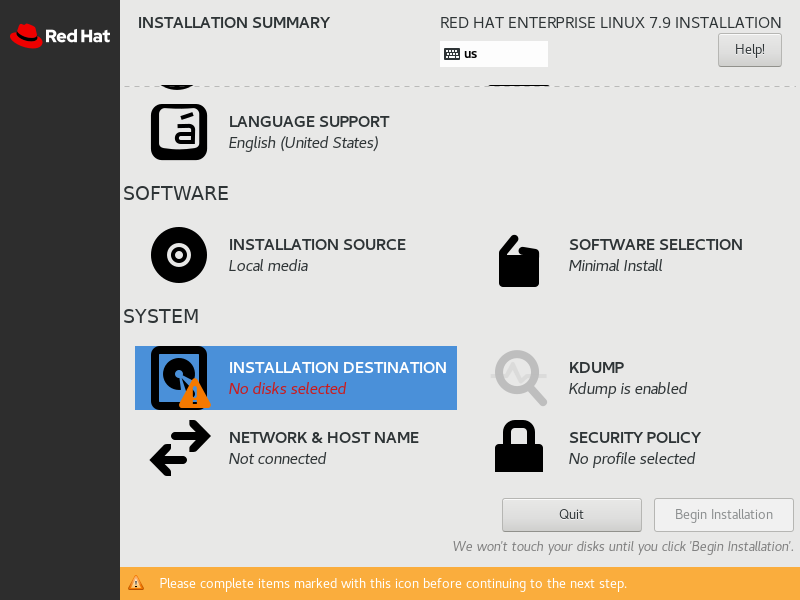Click 'Not connected' status text
This screenshot has height=600, width=800.
coord(278,459)
